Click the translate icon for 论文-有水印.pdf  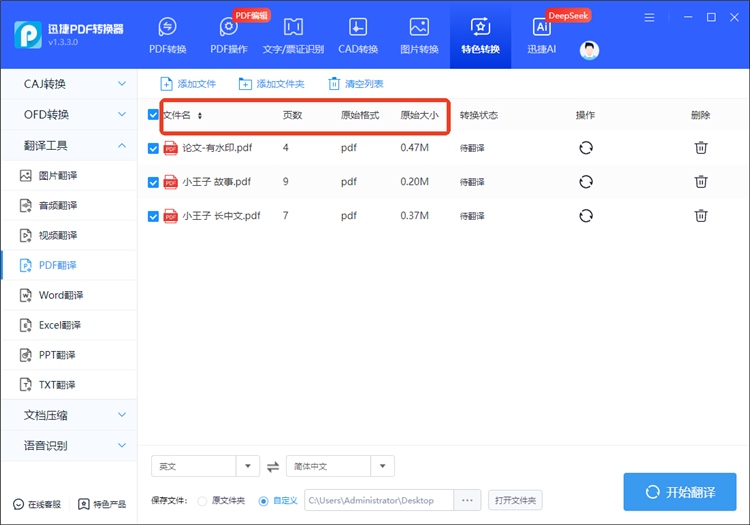point(586,148)
